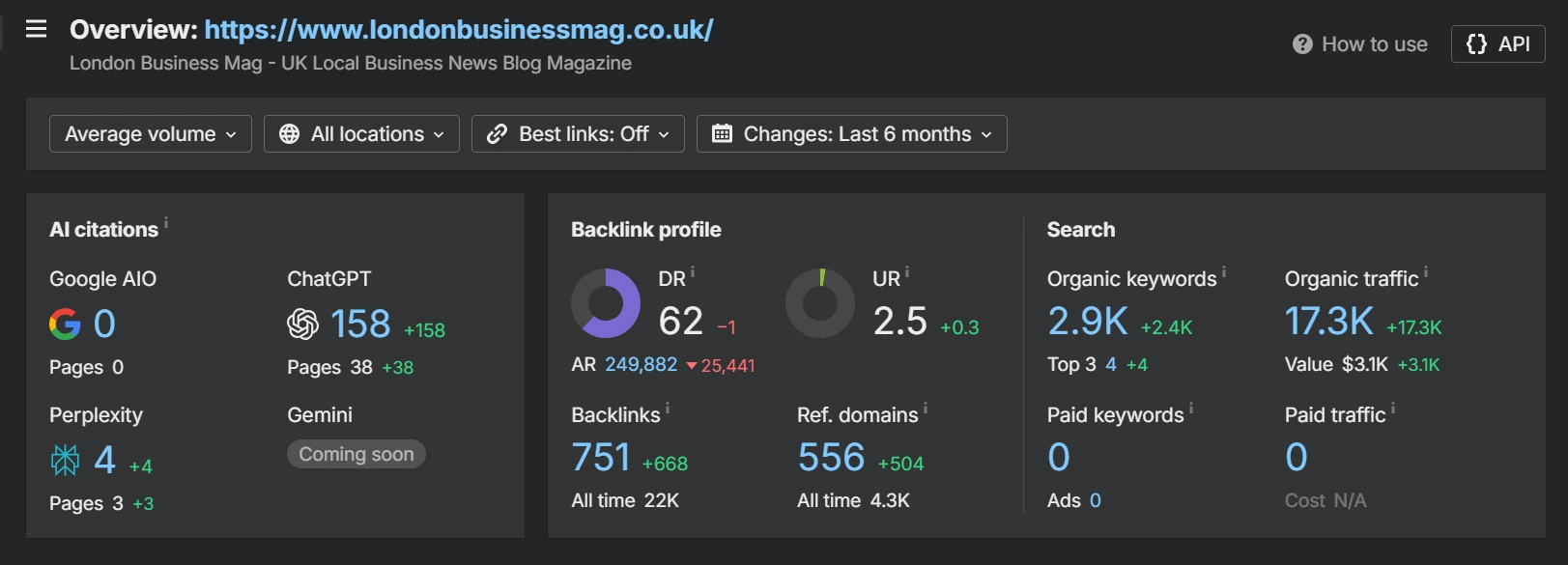Image resolution: width=1568 pixels, height=565 pixels.
Task: Open the All locations dropdown
Action: [361, 134]
